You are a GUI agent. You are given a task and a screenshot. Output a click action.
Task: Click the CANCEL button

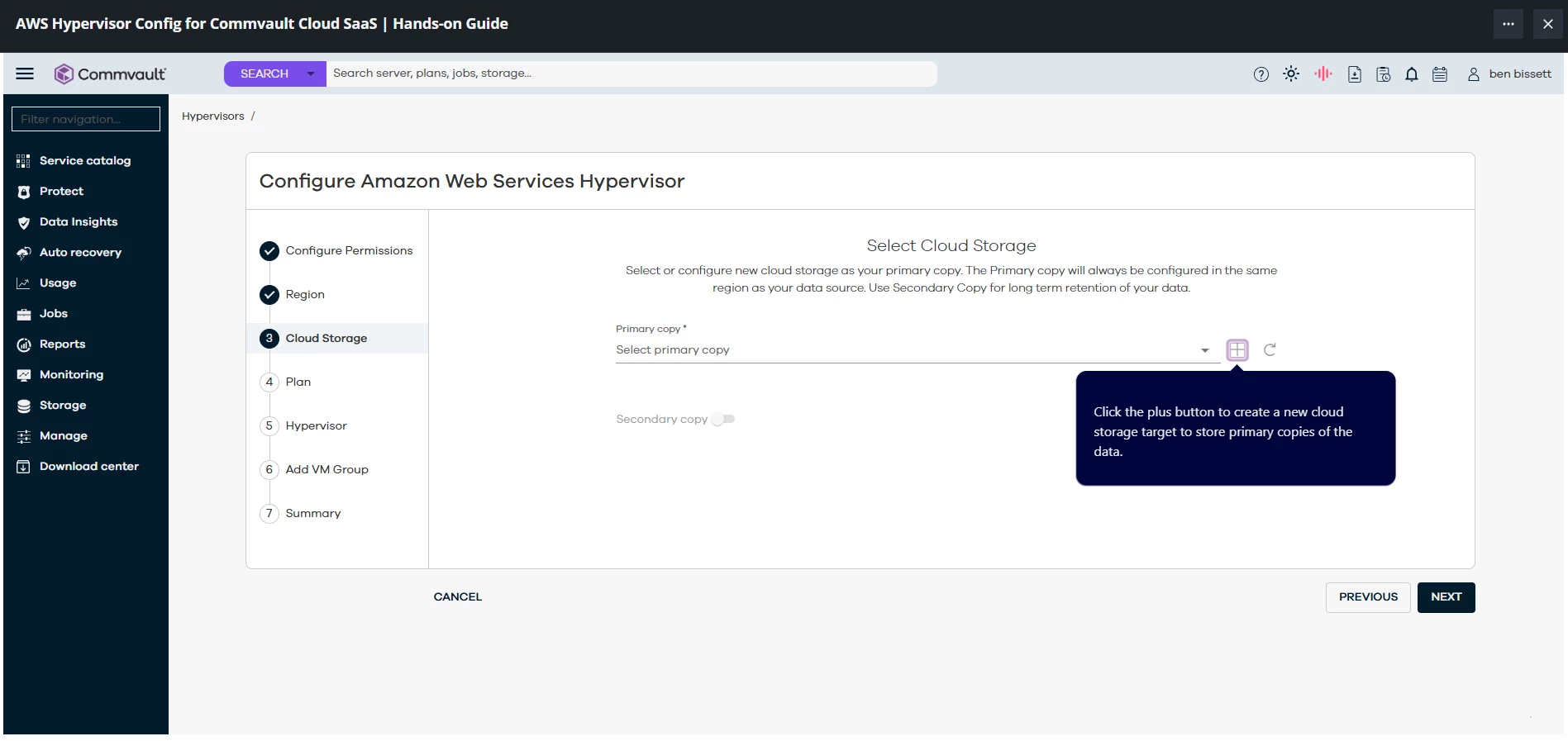(x=458, y=597)
